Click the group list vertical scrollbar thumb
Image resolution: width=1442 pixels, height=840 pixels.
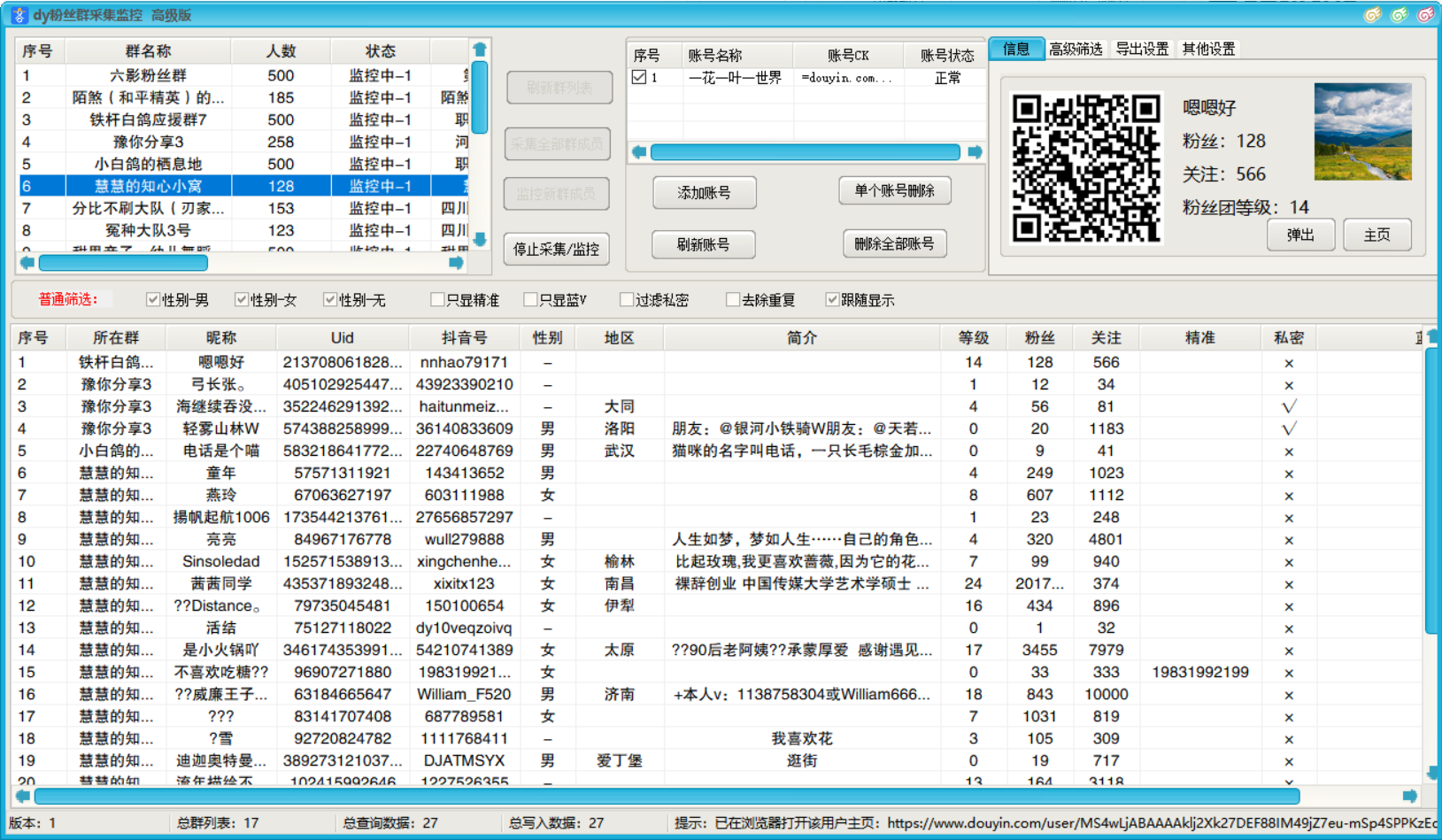[480, 97]
